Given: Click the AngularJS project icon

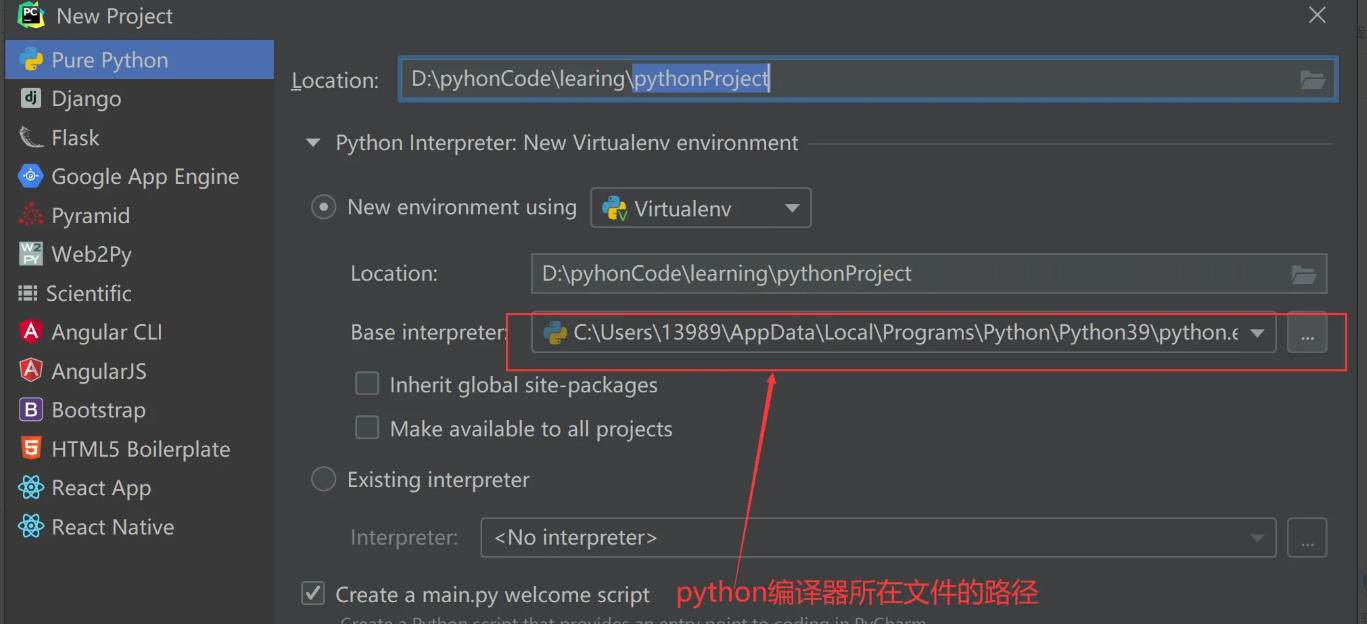Looking at the screenshot, I should (29, 371).
